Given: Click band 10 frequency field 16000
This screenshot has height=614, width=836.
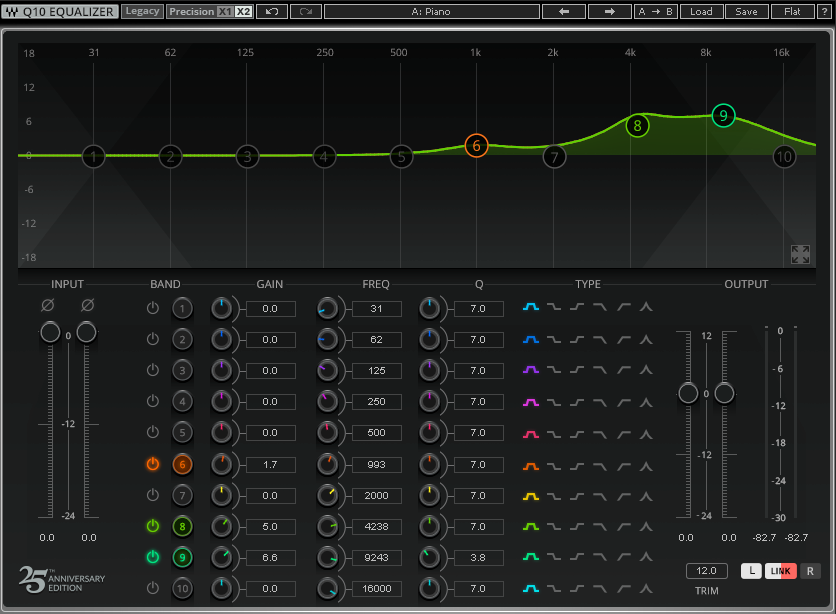Looking at the screenshot, I should coord(376,588).
